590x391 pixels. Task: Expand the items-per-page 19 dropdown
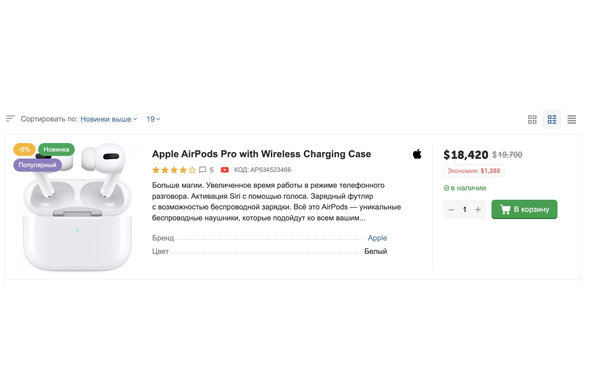tap(153, 119)
